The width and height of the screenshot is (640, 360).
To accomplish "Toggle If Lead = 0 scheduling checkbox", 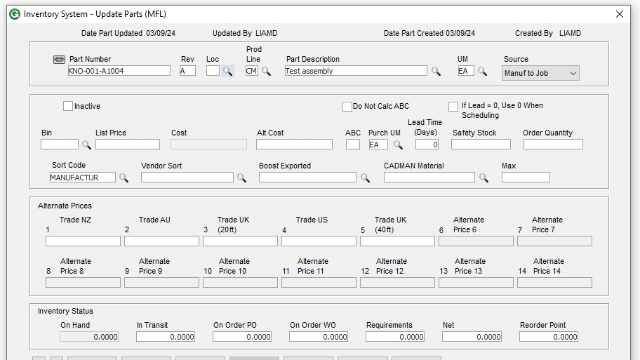I will [x=453, y=107].
